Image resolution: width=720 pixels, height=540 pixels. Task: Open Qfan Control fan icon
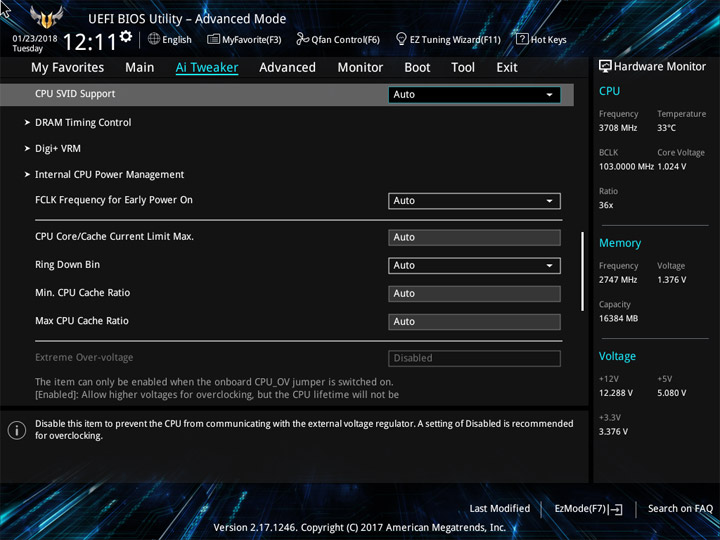coord(302,39)
